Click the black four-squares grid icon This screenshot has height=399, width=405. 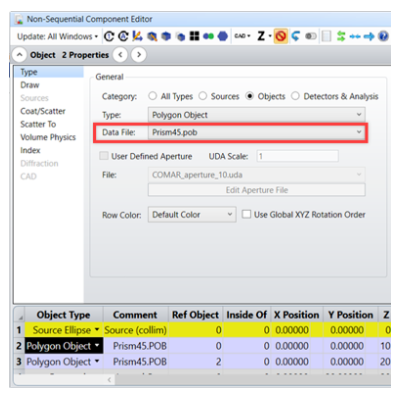(x=194, y=36)
